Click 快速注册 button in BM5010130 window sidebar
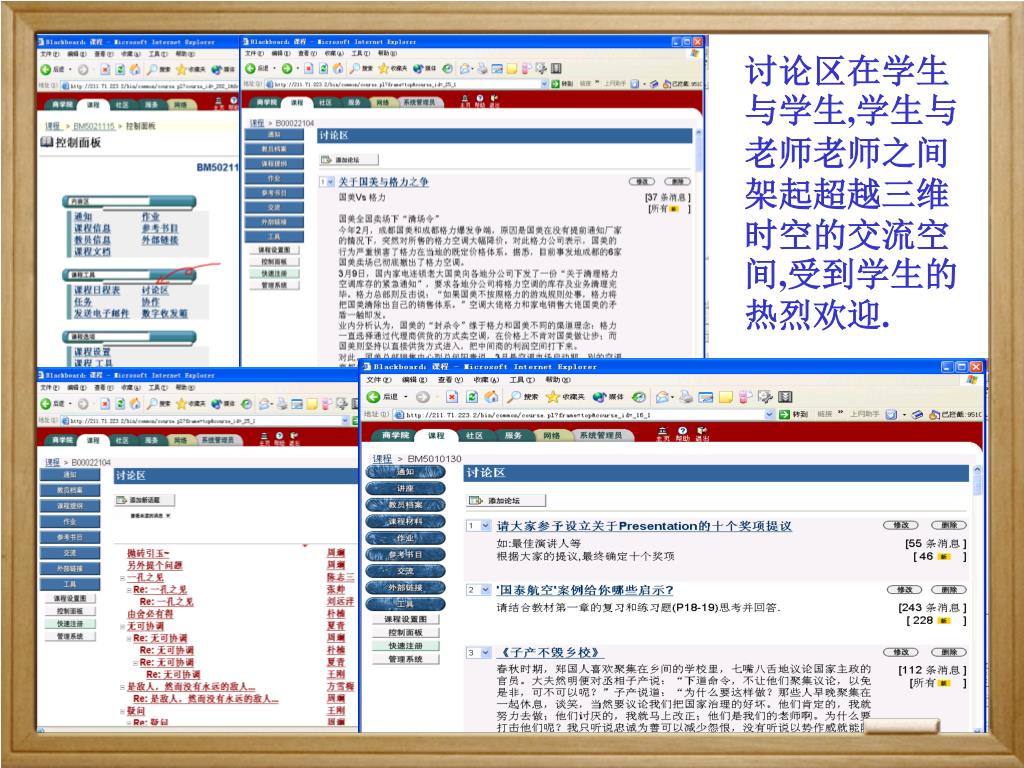This screenshot has height=768, width=1024. pos(406,645)
